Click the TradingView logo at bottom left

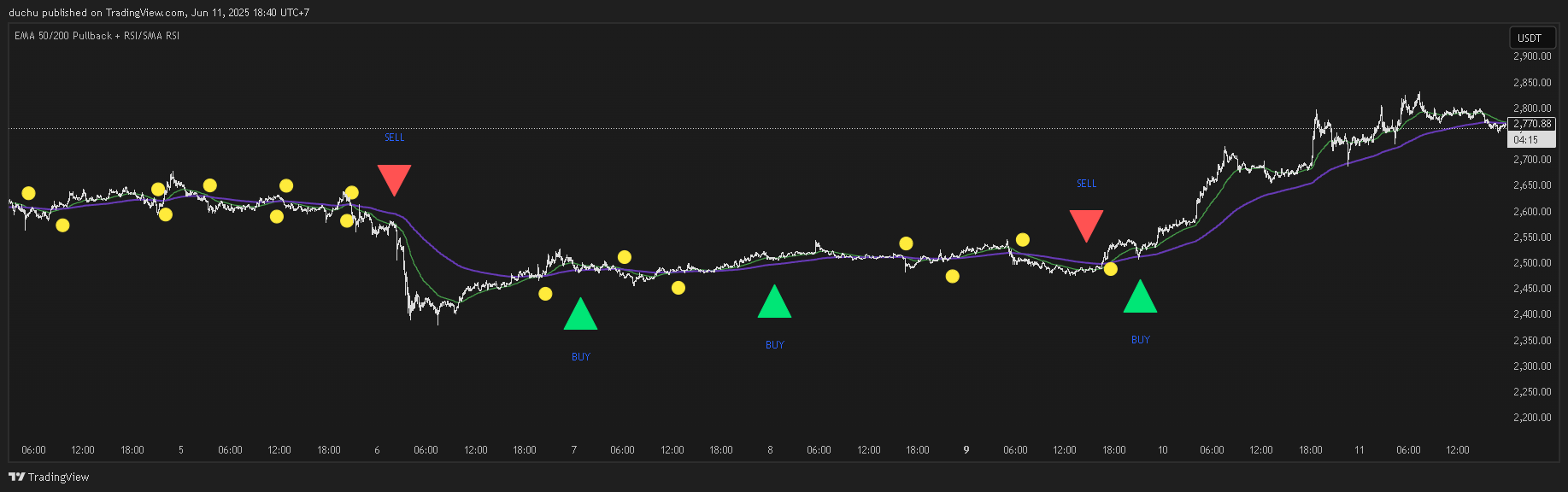click(x=49, y=477)
